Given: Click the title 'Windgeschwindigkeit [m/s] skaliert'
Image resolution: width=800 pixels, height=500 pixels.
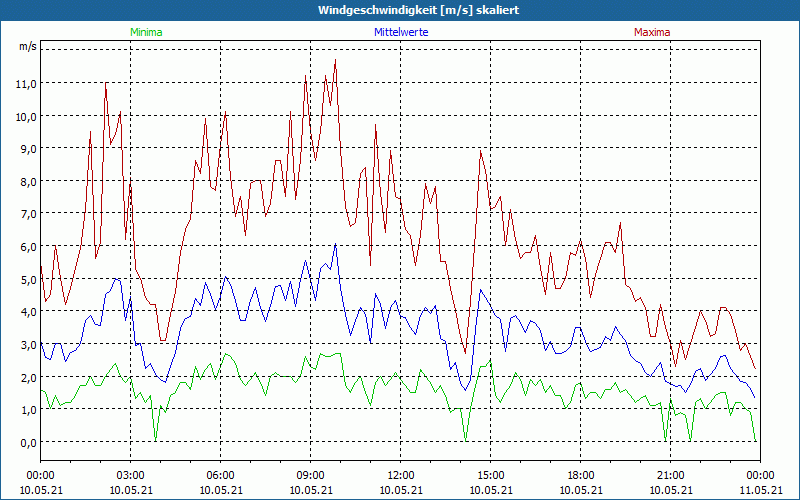Looking at the screenshot, I should point(419,10).
